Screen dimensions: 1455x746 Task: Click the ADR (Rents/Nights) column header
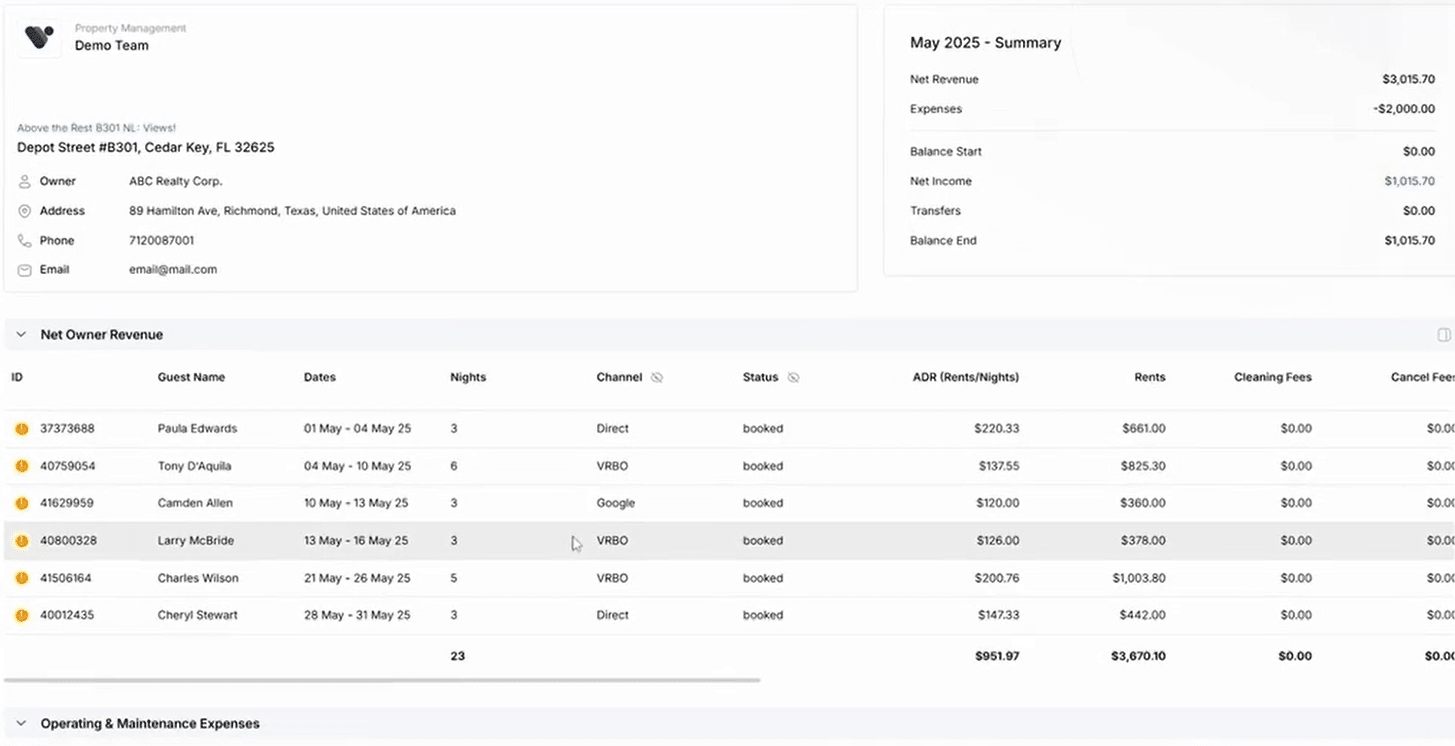point(965,378)
